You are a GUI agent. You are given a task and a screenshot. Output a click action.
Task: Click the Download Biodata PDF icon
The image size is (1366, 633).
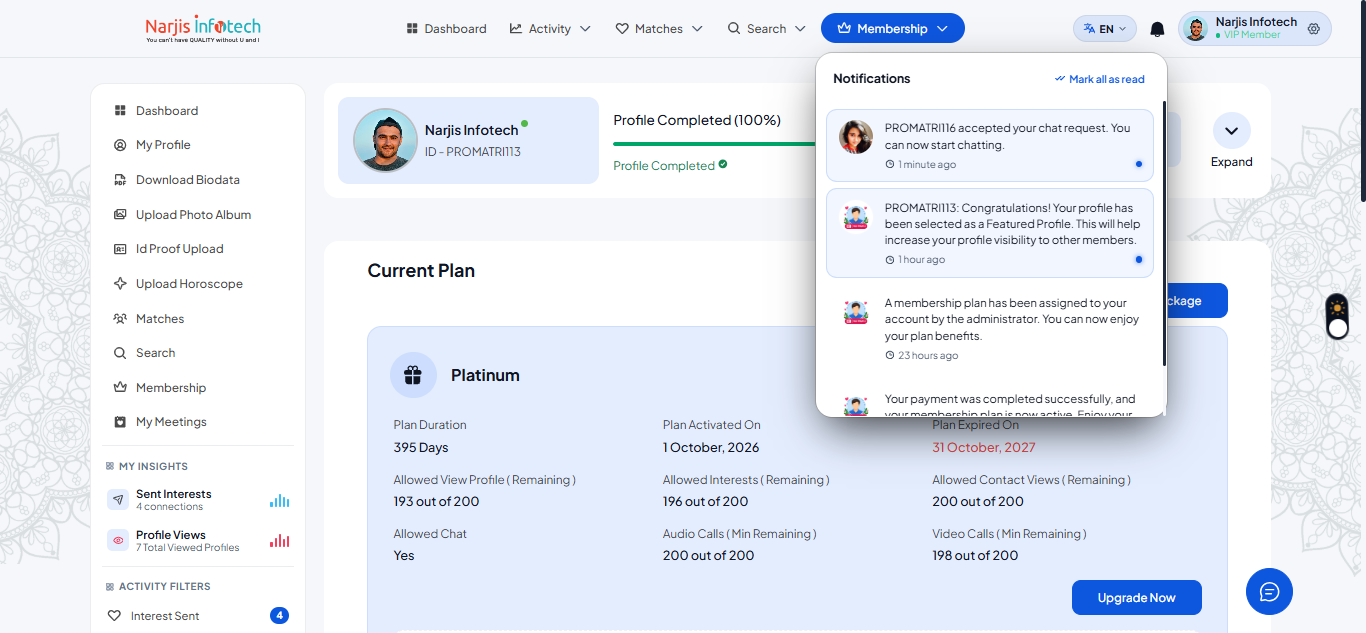pos(120,180)
